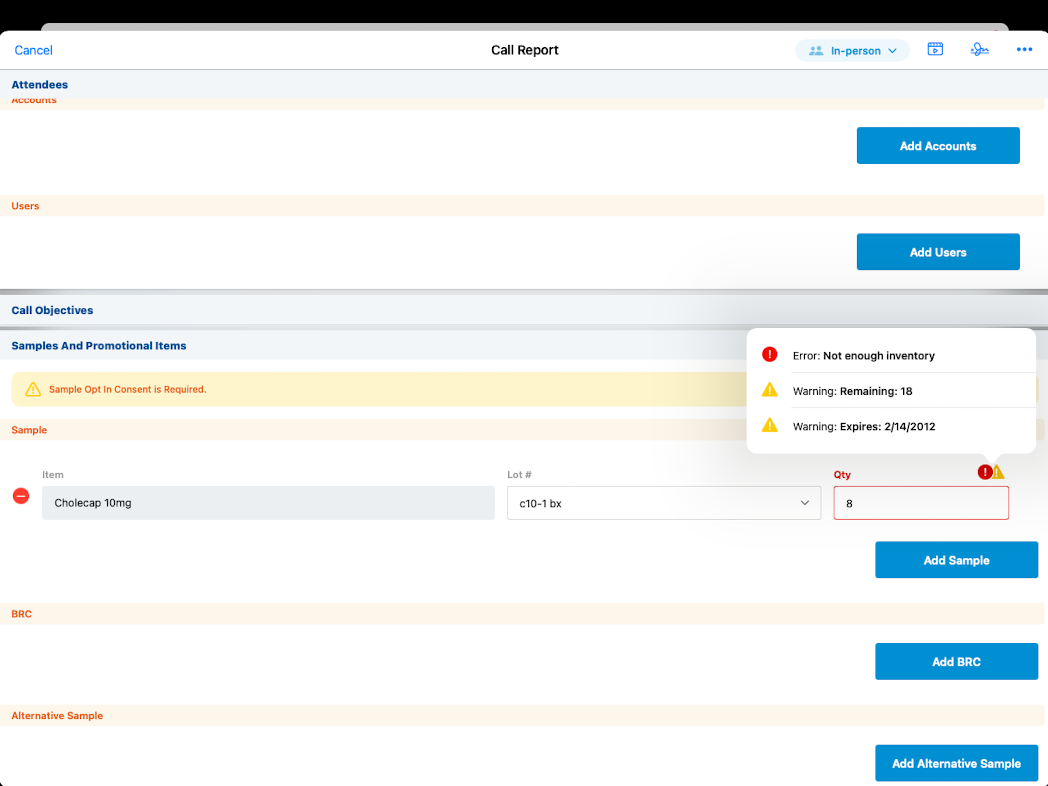This screenshot has width=1048, height=786.
Task: Remove the Cholecap 10mg sample row
Action: coord(21,496)
